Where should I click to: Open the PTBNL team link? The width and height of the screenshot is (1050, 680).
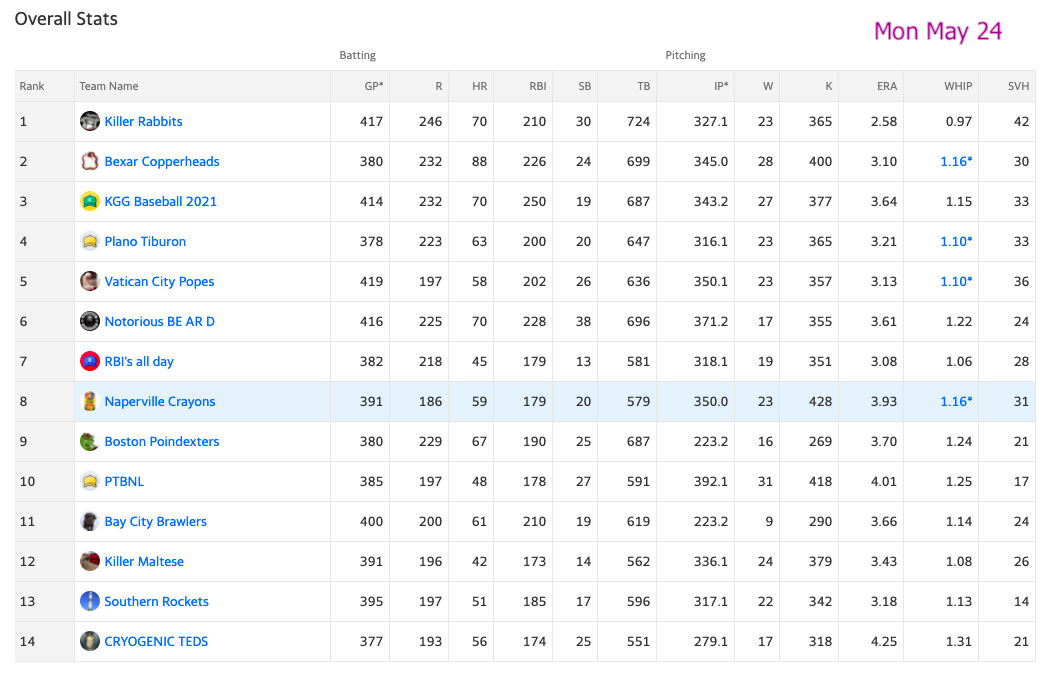point(124,481)
